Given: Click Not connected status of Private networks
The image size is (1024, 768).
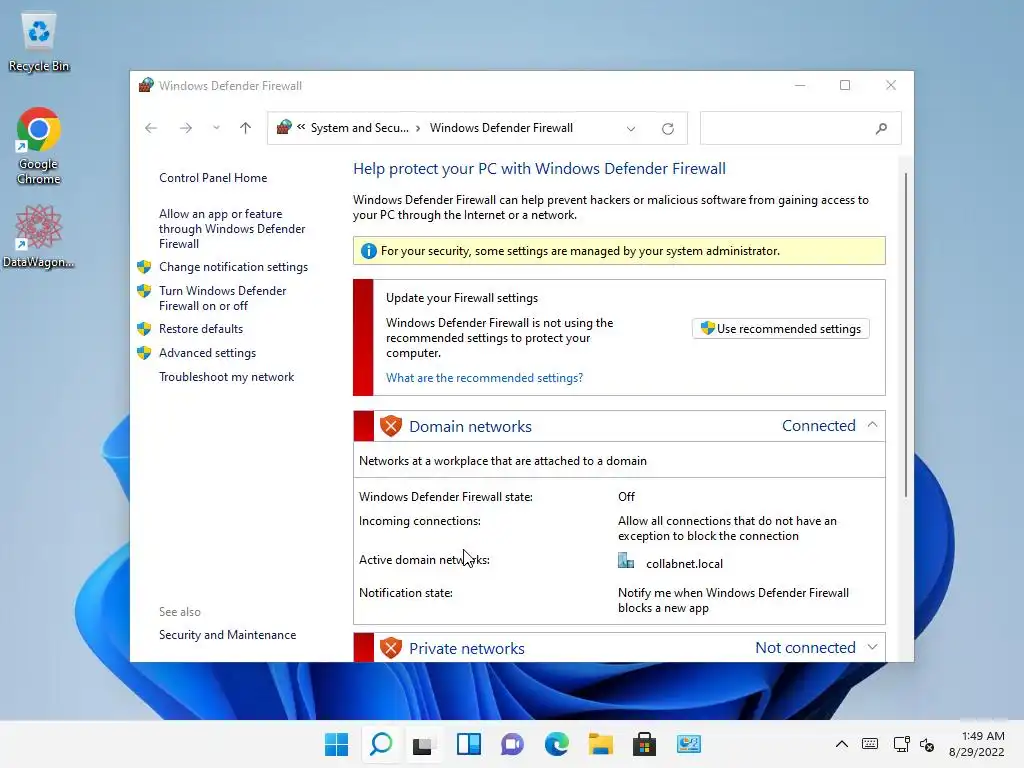Looking at the screenshot, I should 805,648.
